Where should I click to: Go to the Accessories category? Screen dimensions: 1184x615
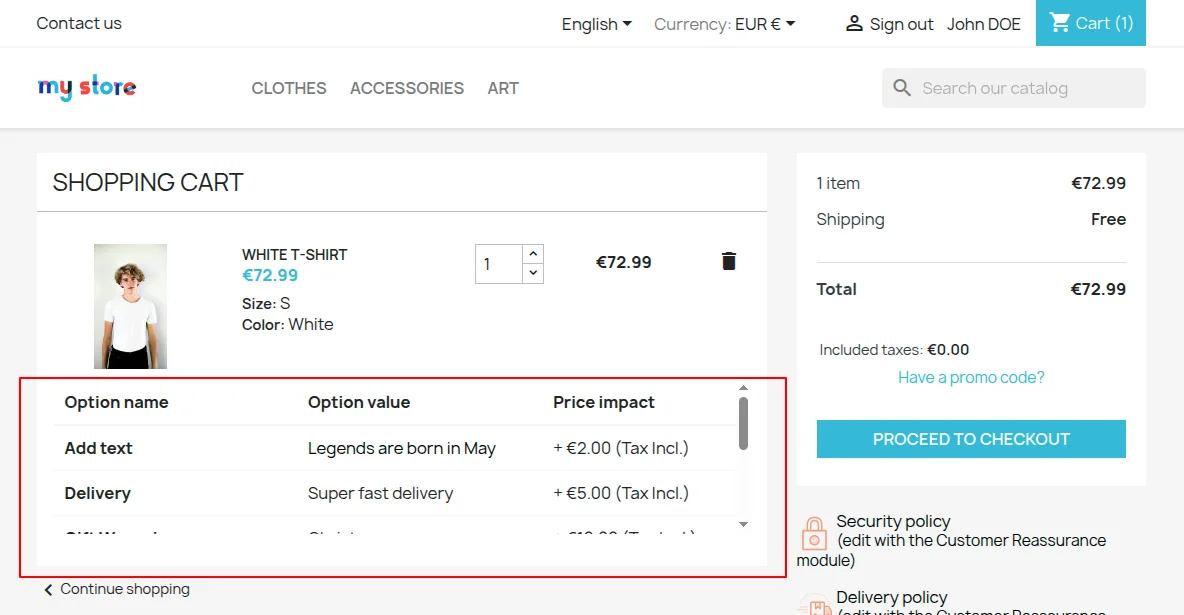click(x=407, y=88)
